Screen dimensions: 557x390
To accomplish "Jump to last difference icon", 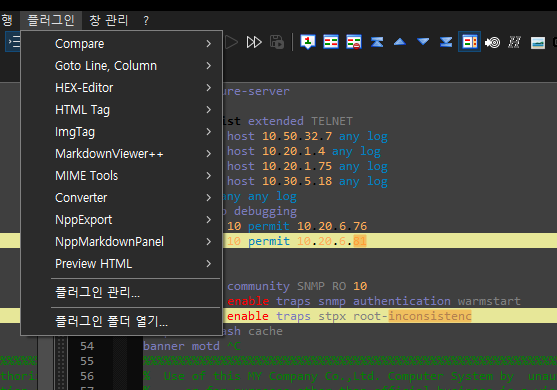I will coord(446,42).
